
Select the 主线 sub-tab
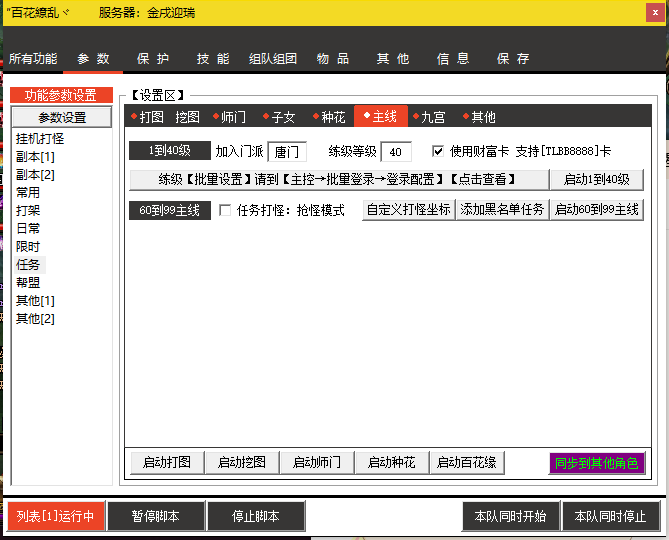pos(381,116)
